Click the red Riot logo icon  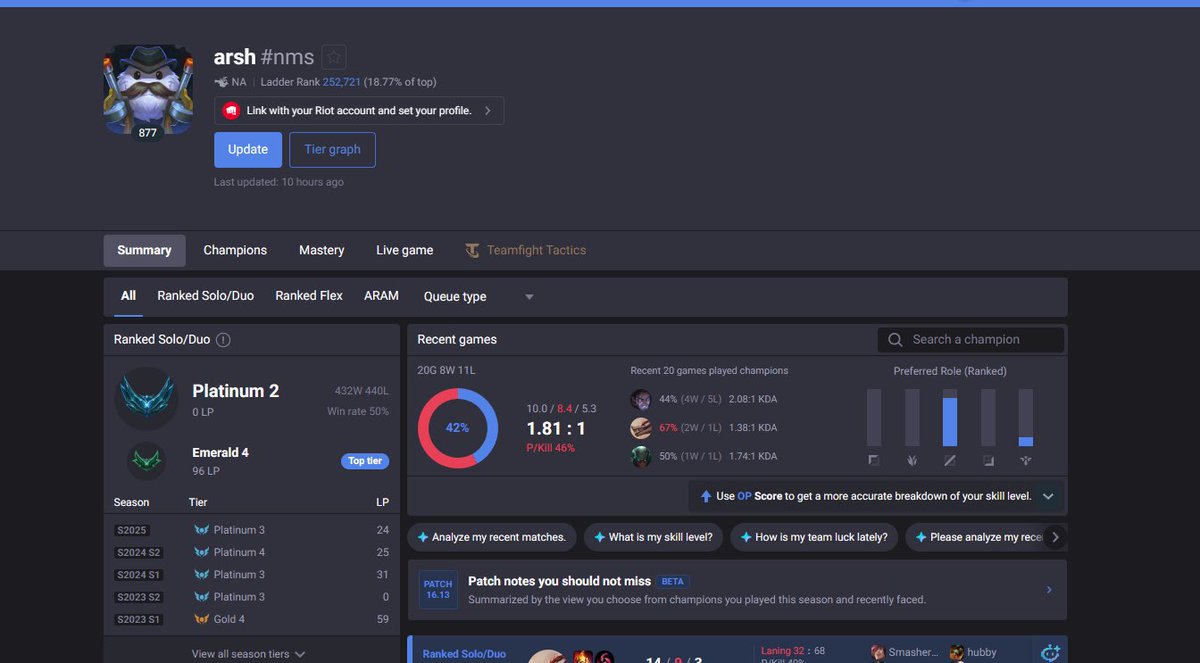pos(231,111)
